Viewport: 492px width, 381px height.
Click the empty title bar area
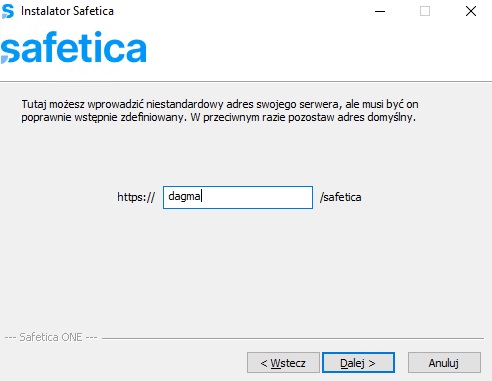pyautogui.click(x=240, y=11)
